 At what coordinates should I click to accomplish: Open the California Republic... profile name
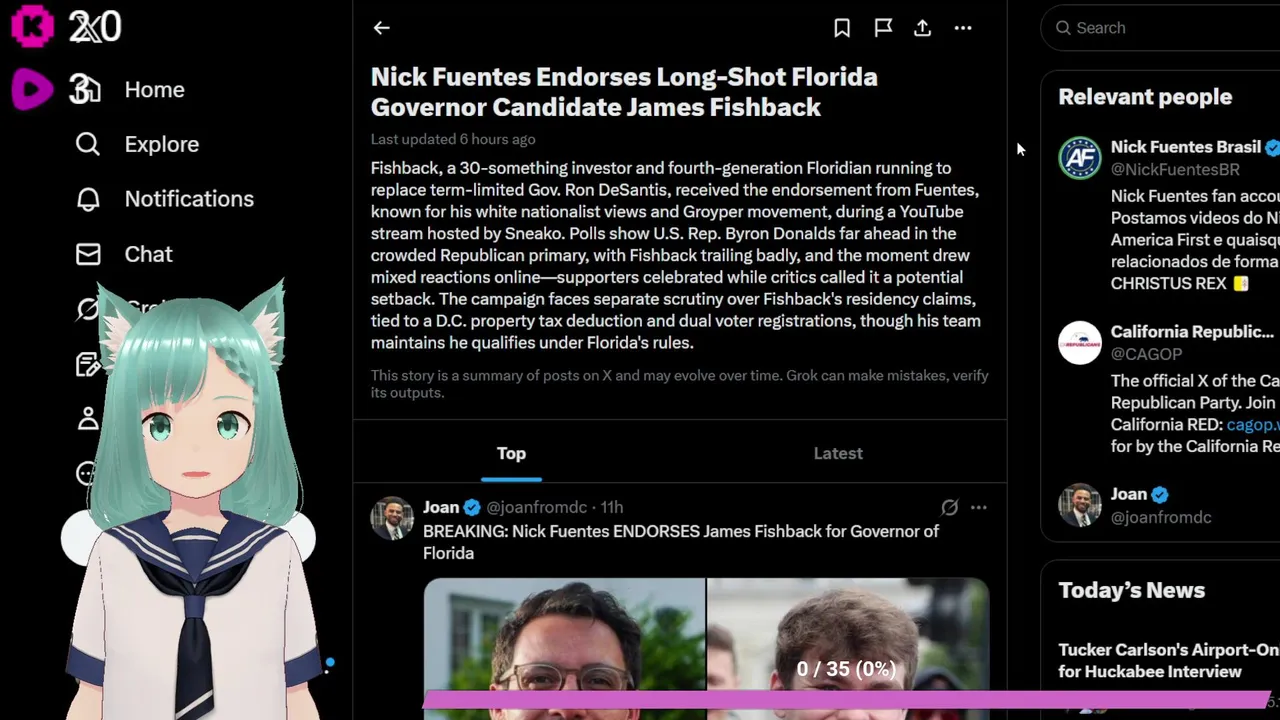(x=1192, y=332)
